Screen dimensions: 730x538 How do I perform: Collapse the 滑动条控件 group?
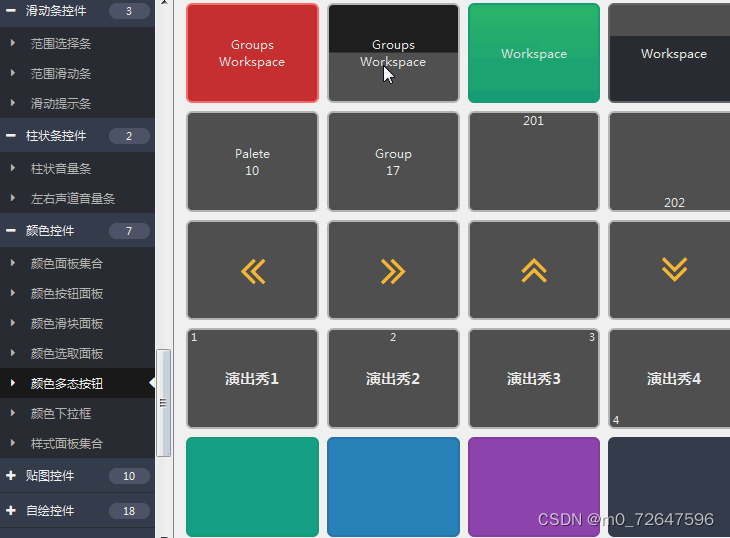point(11,11)
